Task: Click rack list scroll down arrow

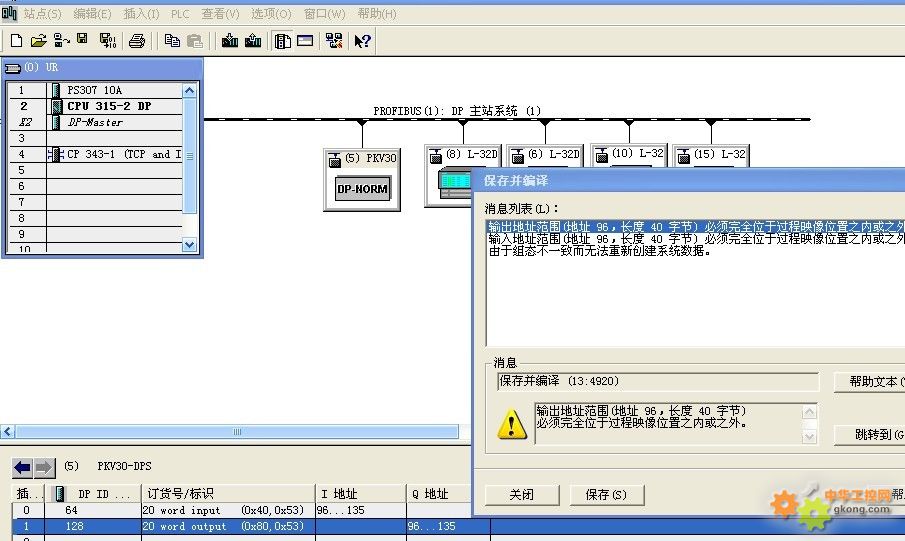Action: [190, 244]
